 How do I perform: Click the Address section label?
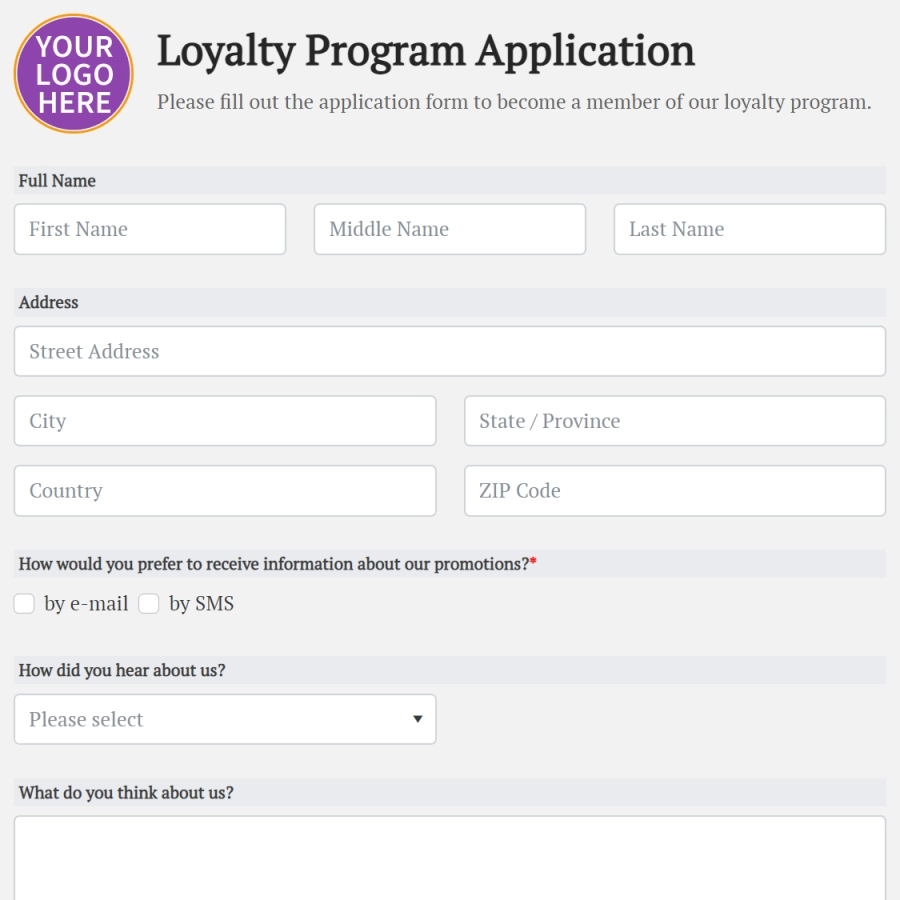click(48, 302)
